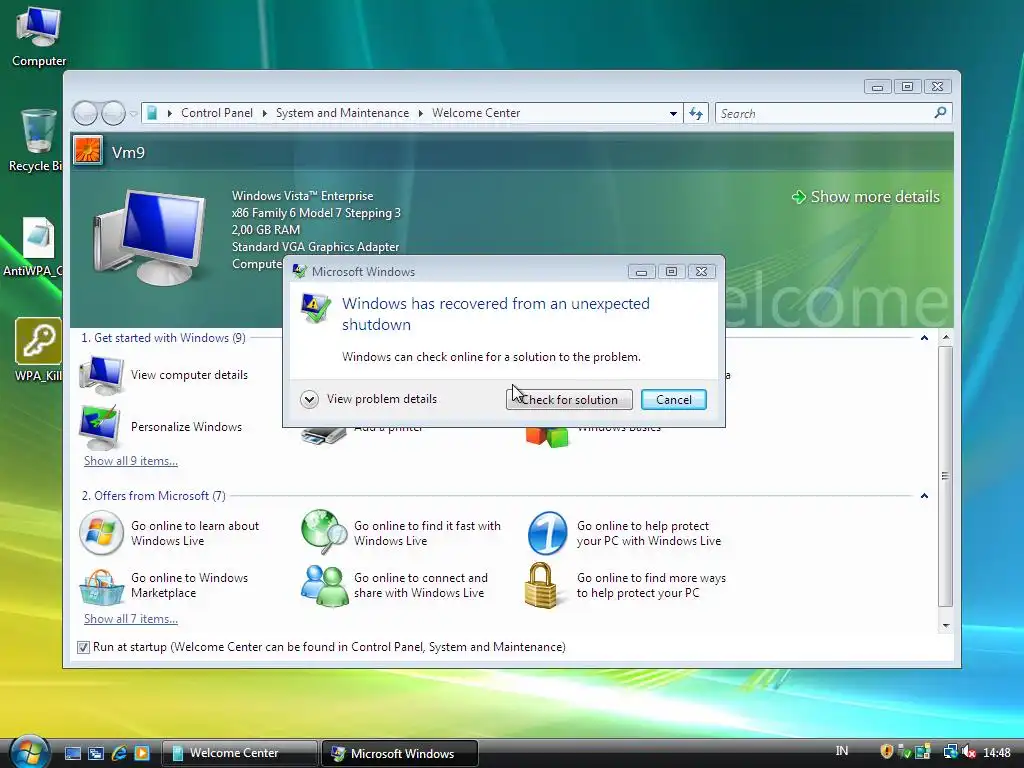Click the taskbar clock showing 14:48
Image resolution: width=1024 pixels, height=768 pixels.
coord(997,753)
